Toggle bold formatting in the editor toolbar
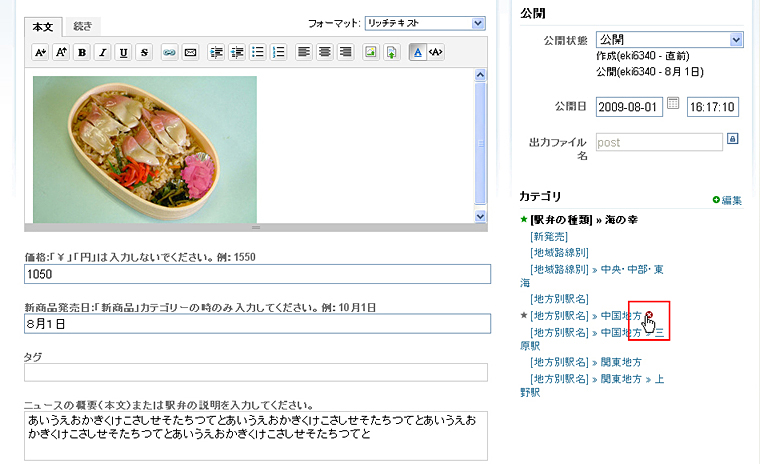 81,52
